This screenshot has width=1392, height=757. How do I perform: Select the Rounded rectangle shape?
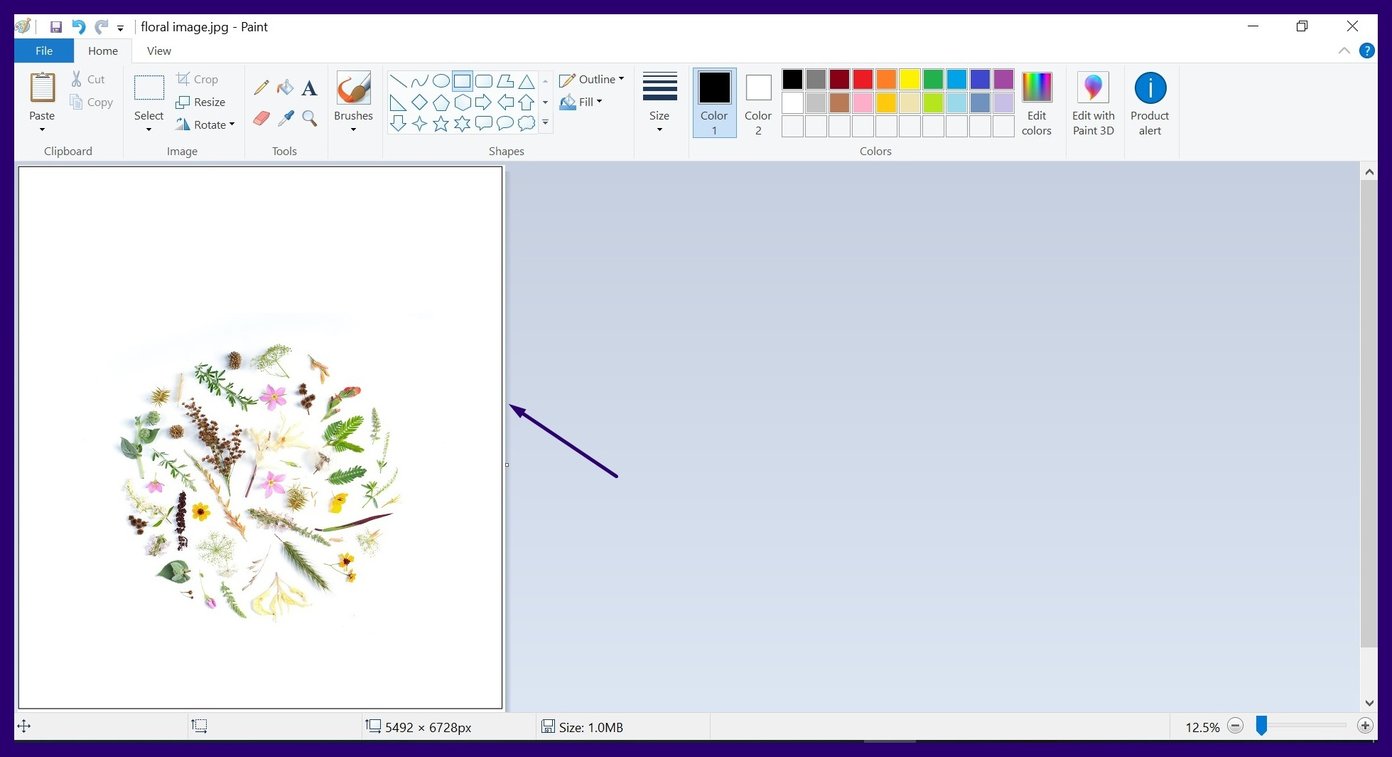[484, 81]
